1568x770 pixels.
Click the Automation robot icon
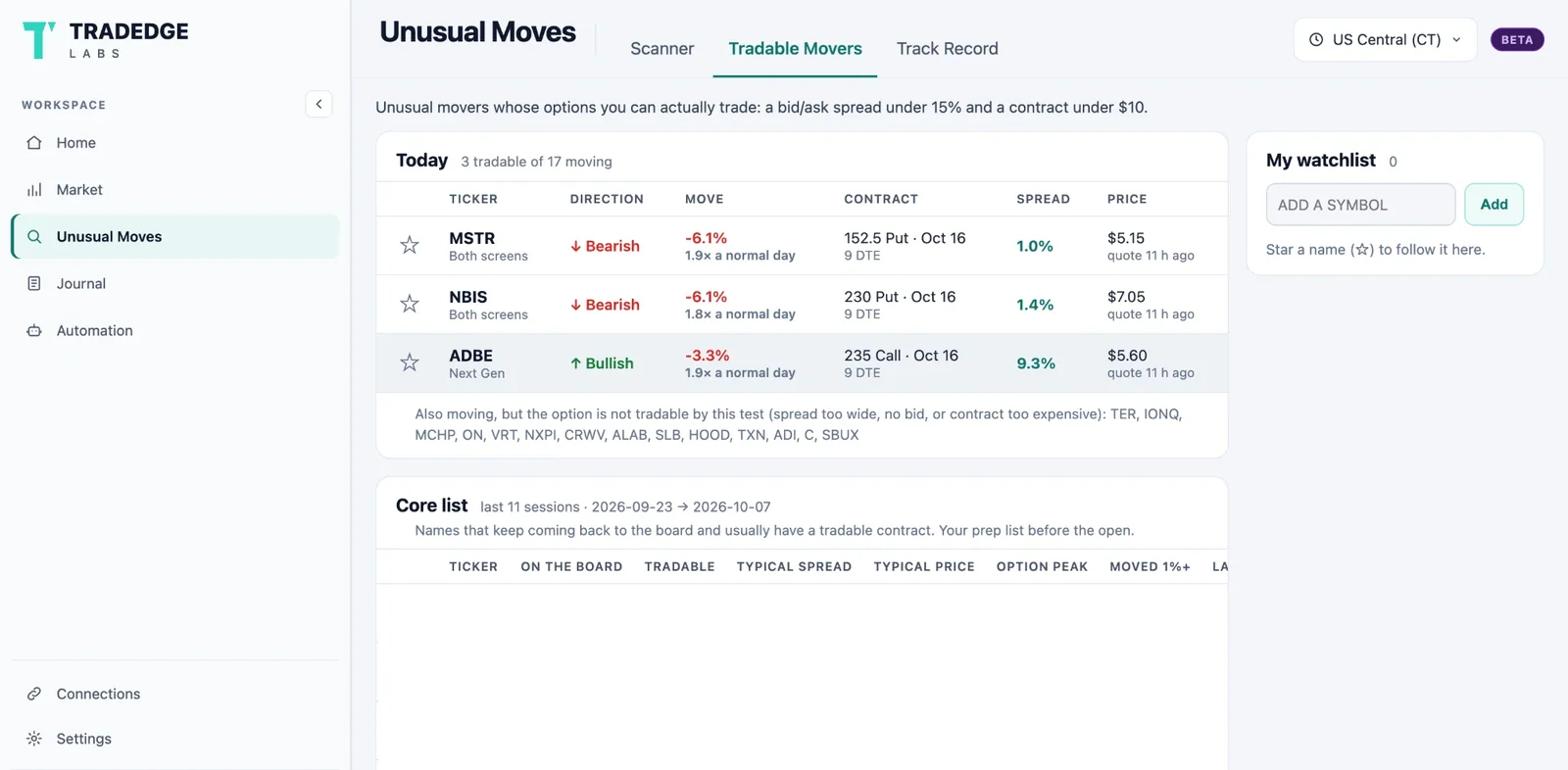(34, 331)
